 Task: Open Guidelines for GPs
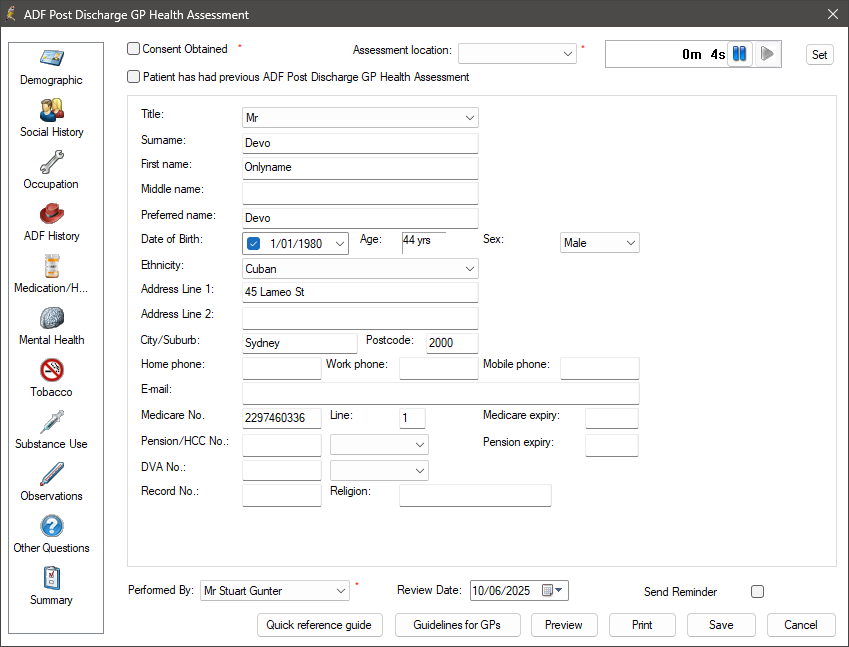pyautogui.click(x=458, y=625)
